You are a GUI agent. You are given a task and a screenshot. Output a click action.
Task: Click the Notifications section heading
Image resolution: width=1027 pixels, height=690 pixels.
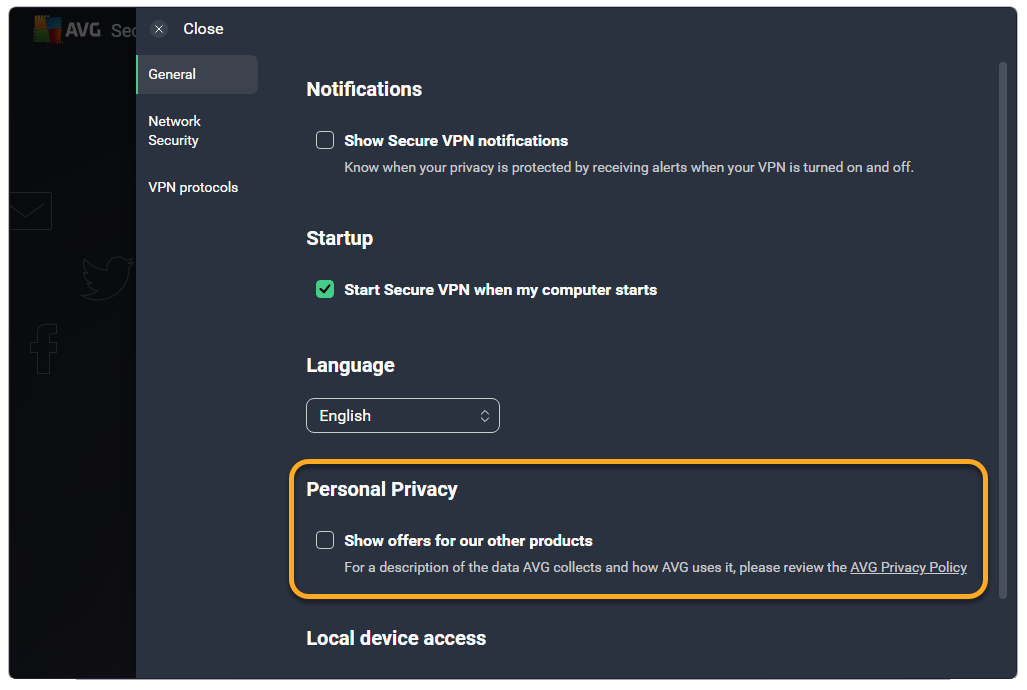[364, 89]
